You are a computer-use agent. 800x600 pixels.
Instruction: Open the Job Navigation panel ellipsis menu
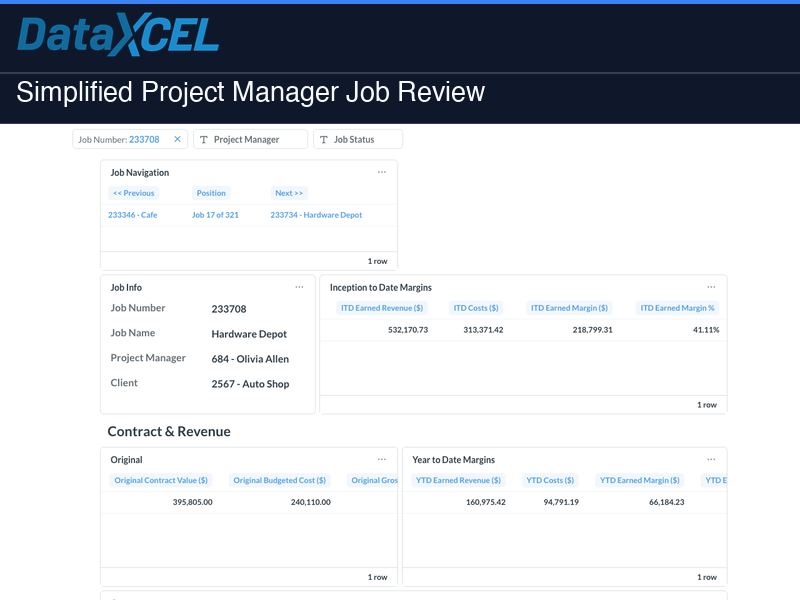click(x=381, y=171)
